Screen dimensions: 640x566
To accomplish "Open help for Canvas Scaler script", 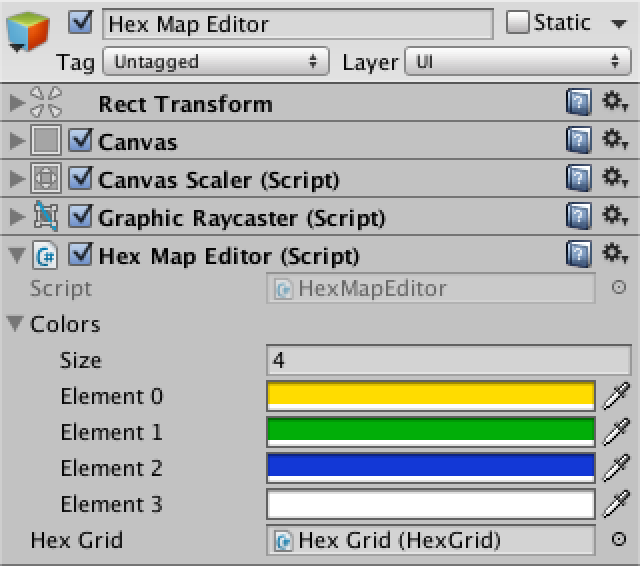I will [579, 178].
